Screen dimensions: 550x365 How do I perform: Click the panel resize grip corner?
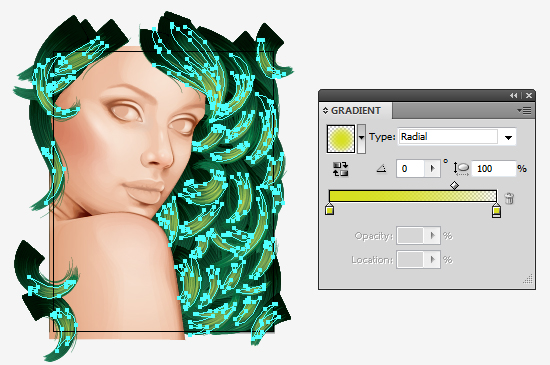[x=528, y=279]
